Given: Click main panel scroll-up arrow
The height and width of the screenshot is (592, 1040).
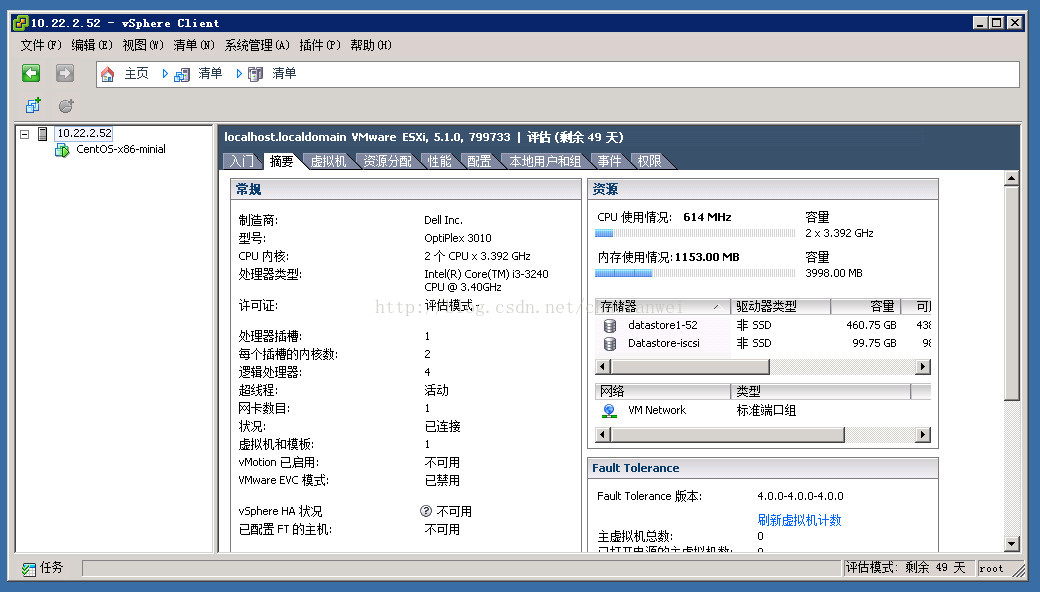Looking at the screenshot, I should tap(1011, 178).
